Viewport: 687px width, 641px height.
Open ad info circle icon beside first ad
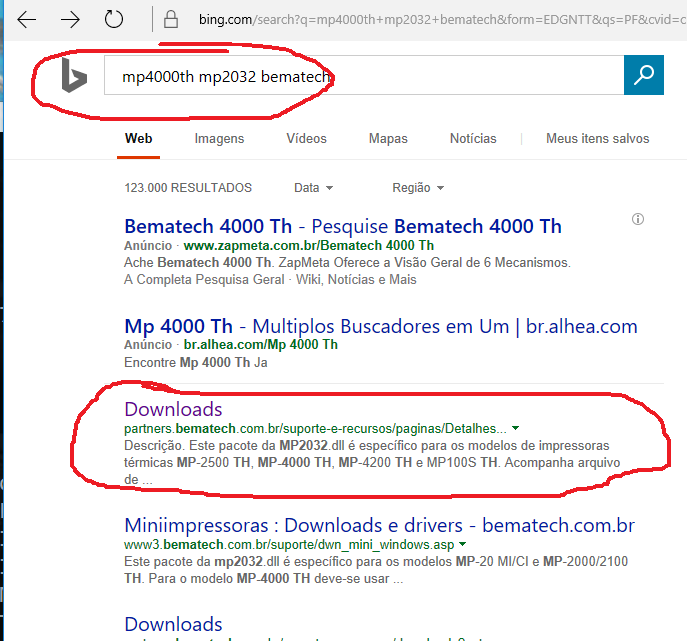638,219
